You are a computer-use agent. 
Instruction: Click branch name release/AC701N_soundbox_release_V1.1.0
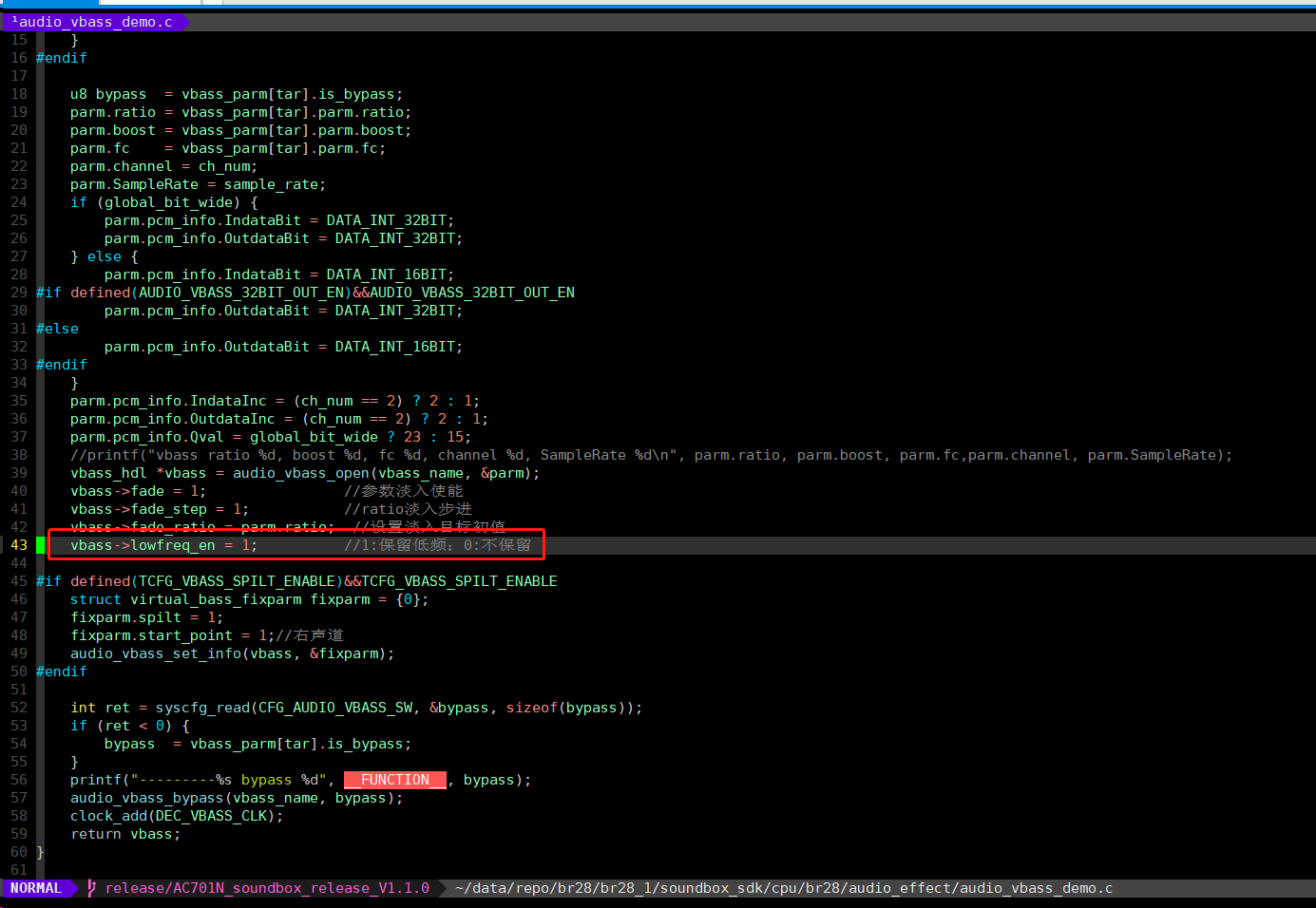(267, 888)
